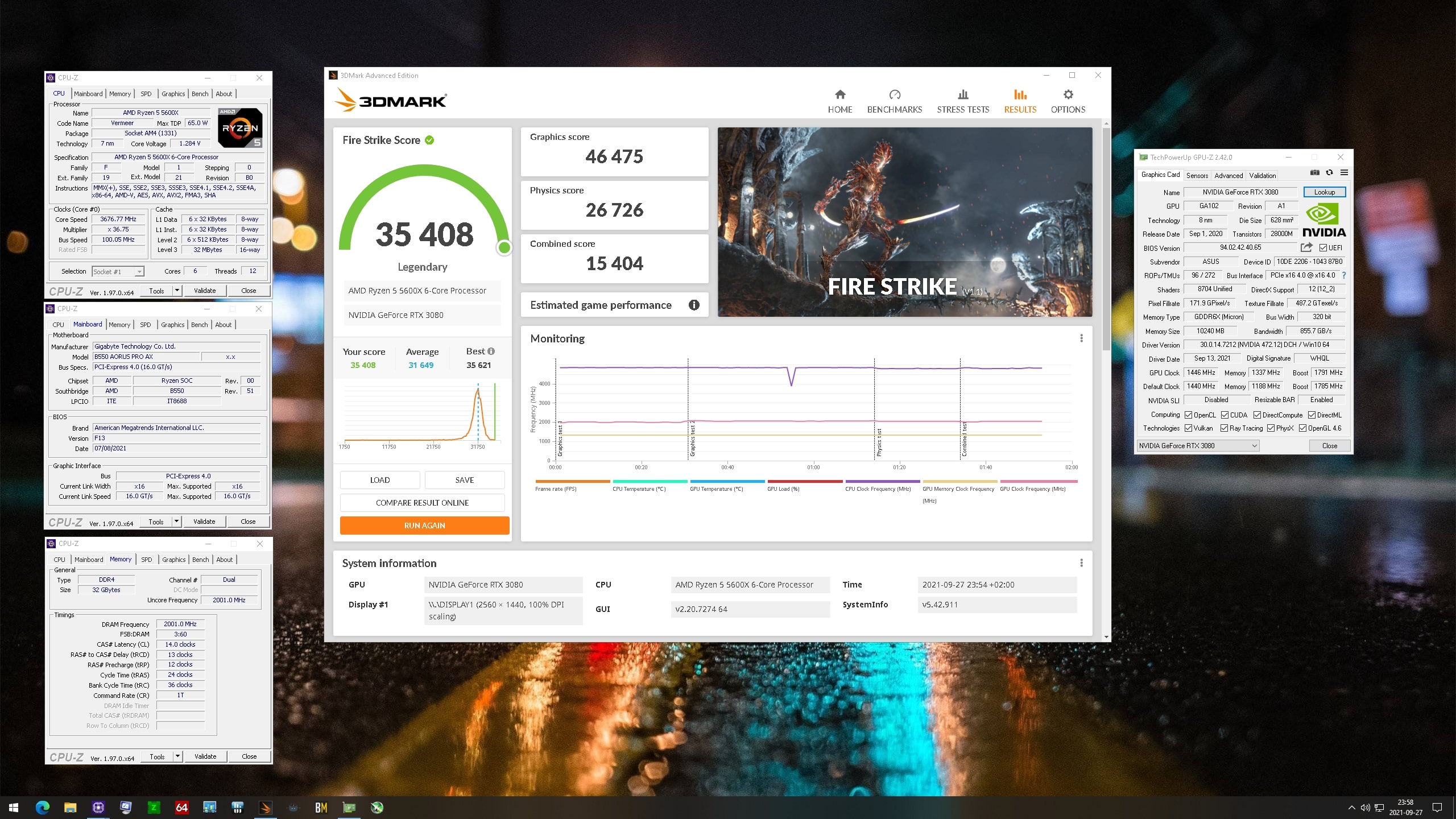Viewport: 1456px width, 819px height.
Task: Open the Validation tab in GPU-Z
Action: (x=1263, y=176)
